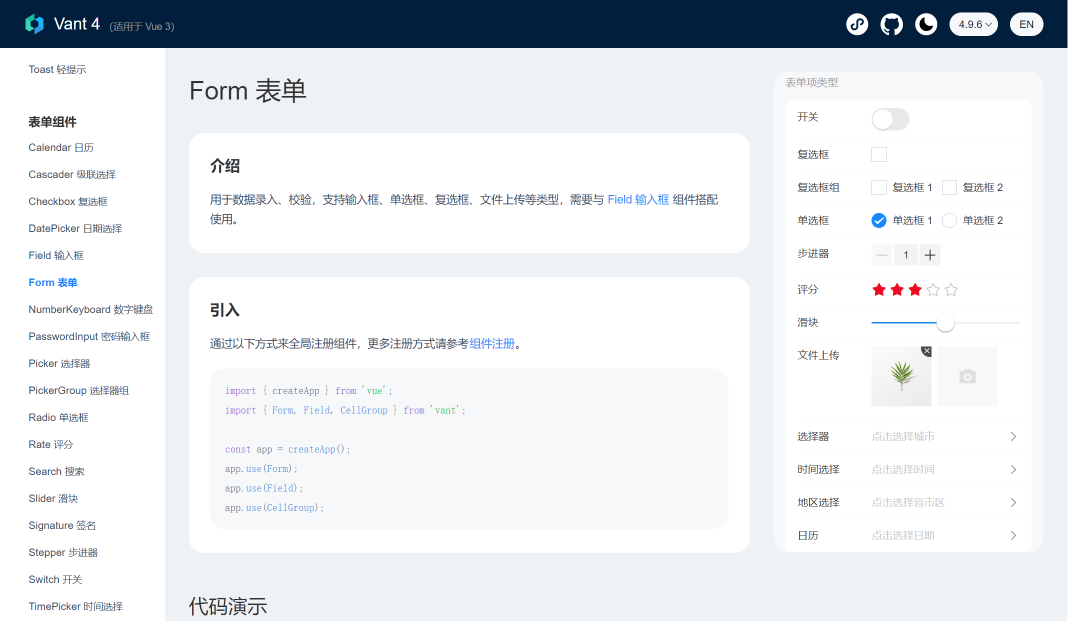Open the Calendar 日历 sidebar entry
Viewport: 1080px width, 621px height.
63,146
